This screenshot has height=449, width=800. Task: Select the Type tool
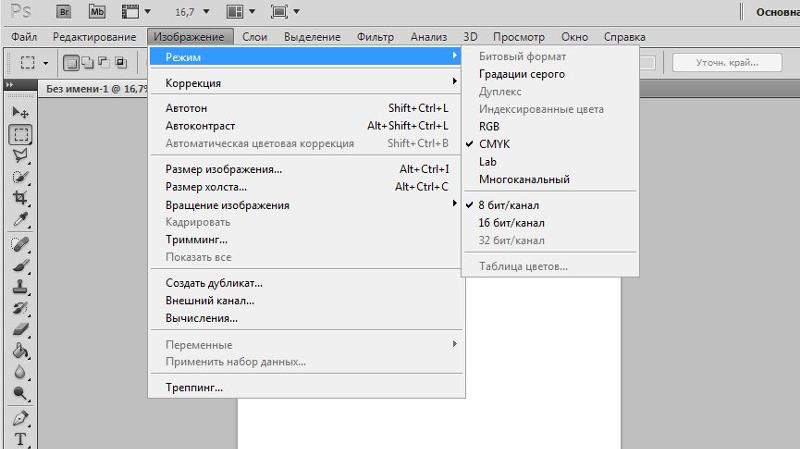[x=20, y=439]
